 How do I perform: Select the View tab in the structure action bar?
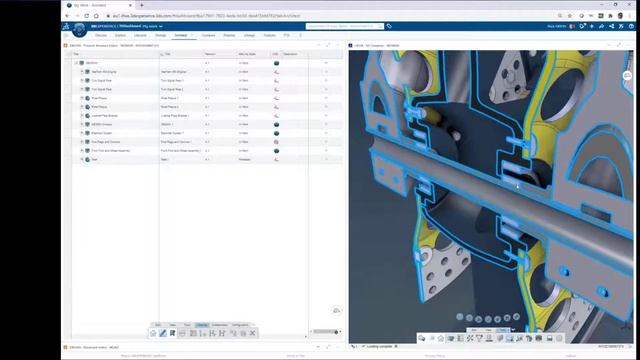[173, 325]
